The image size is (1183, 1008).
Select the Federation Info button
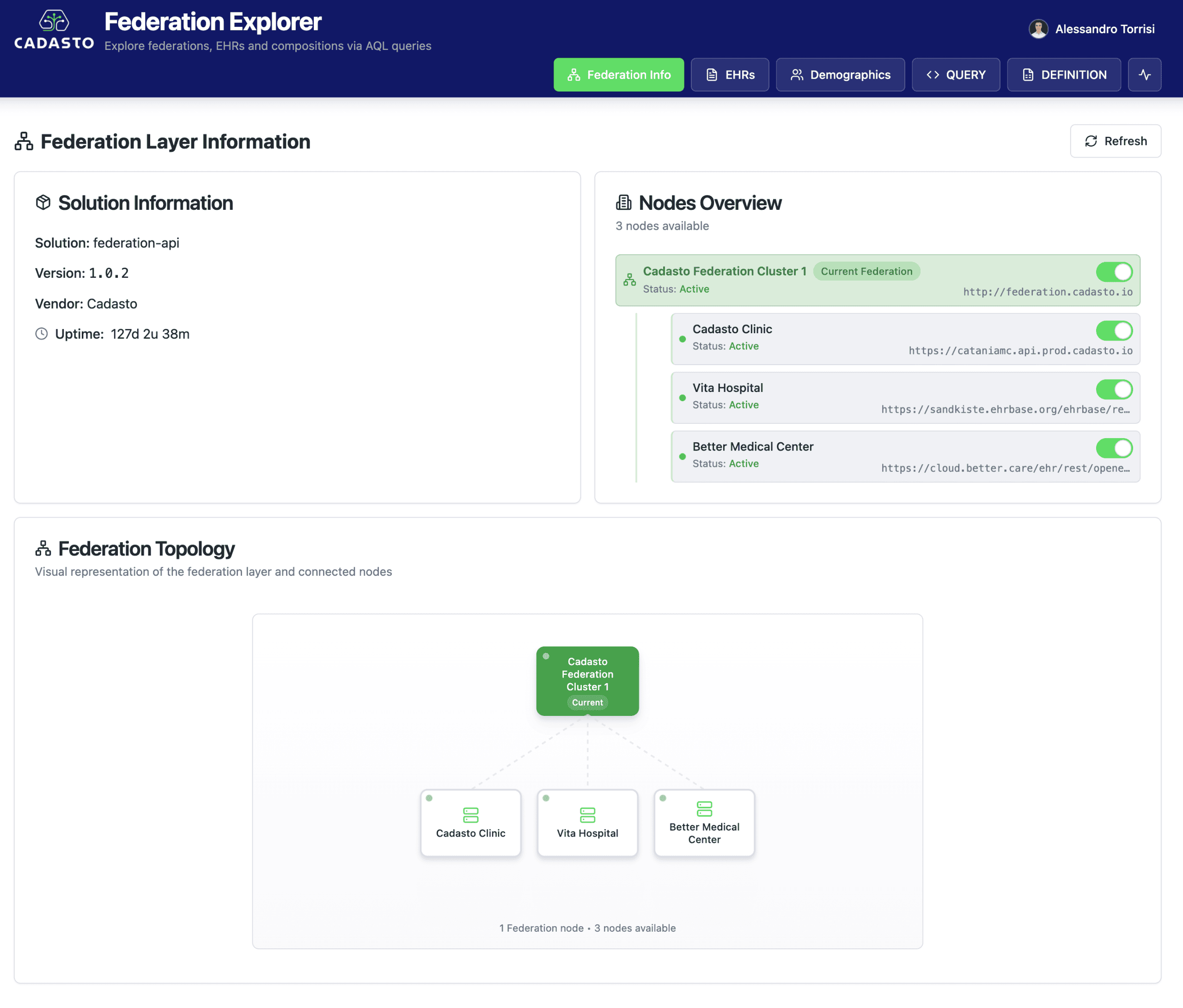click(618, 75)
